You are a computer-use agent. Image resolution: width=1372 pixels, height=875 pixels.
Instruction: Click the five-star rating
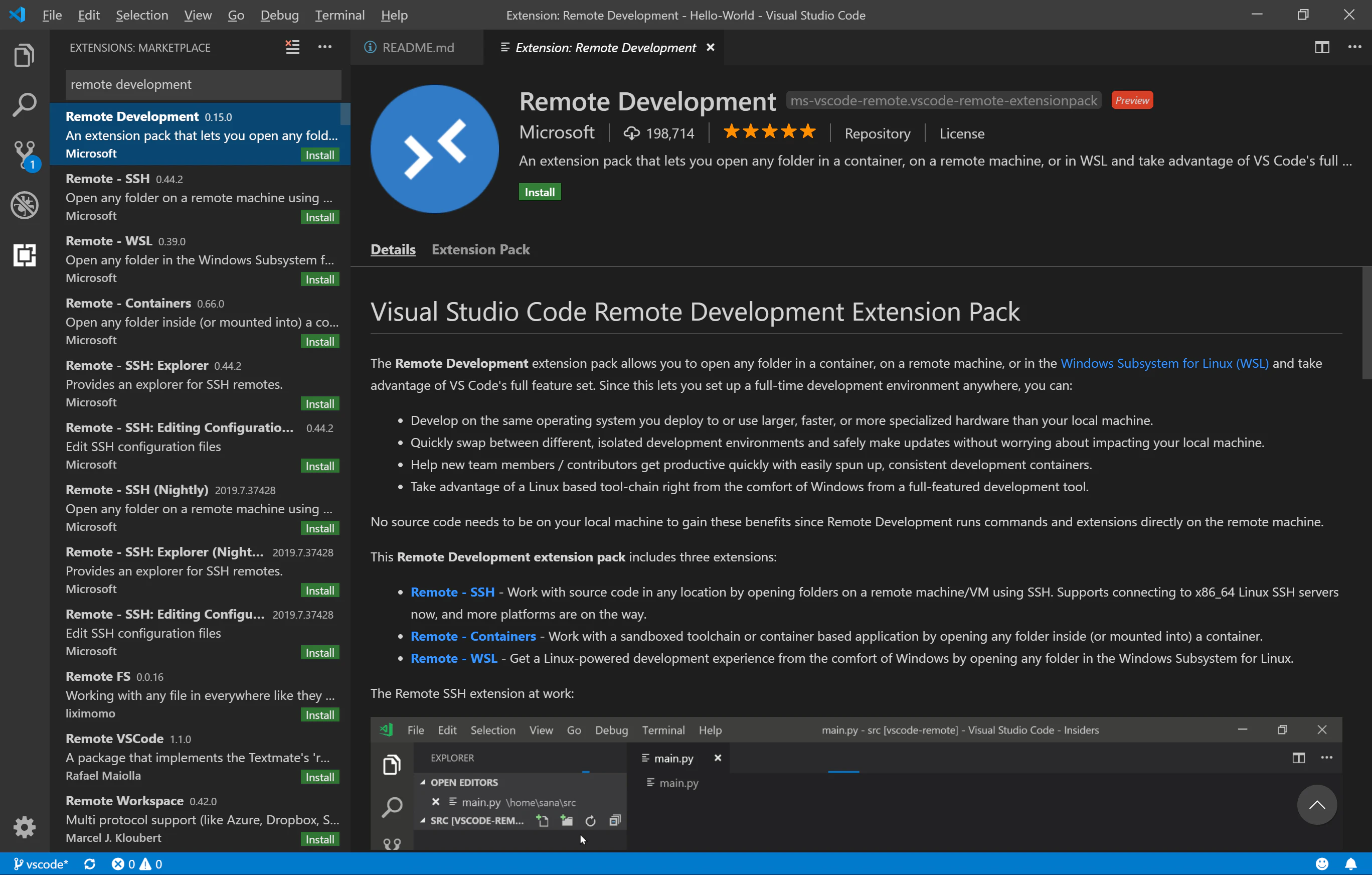point(769,132)
